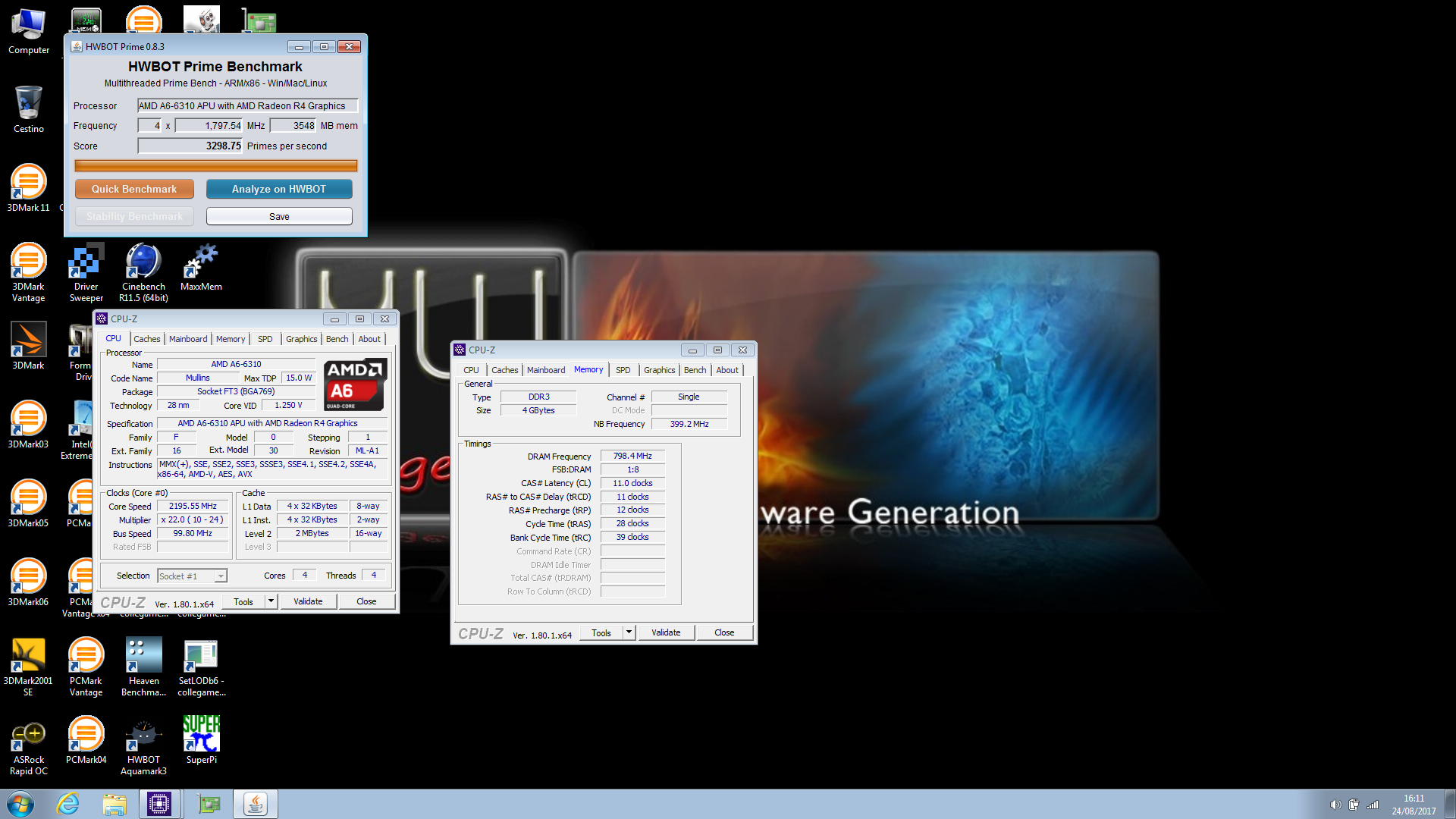Image resolution: width=1456 pixels, height=819 pixels.
Task: Switch to Caches tab in left CPU-Z
Action: click(147, 339)
